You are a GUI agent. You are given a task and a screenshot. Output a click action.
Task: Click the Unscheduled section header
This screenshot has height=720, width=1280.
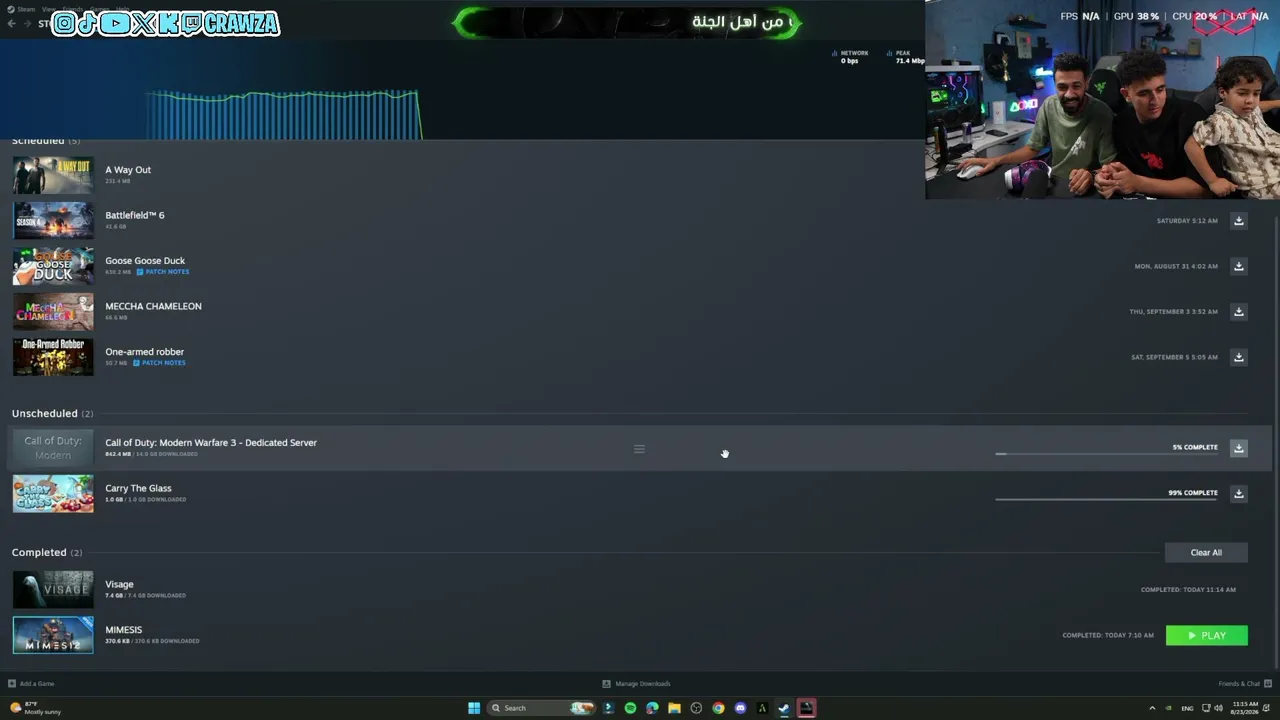click(x=52, y=413)
